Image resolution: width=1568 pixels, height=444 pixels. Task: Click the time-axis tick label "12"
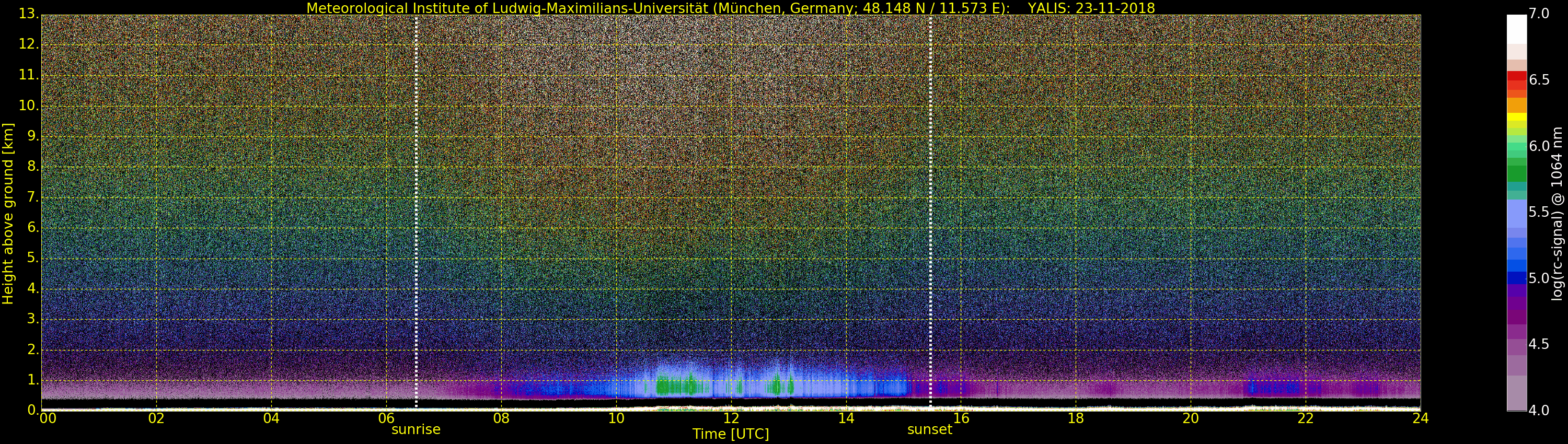(x=731, y=418)
